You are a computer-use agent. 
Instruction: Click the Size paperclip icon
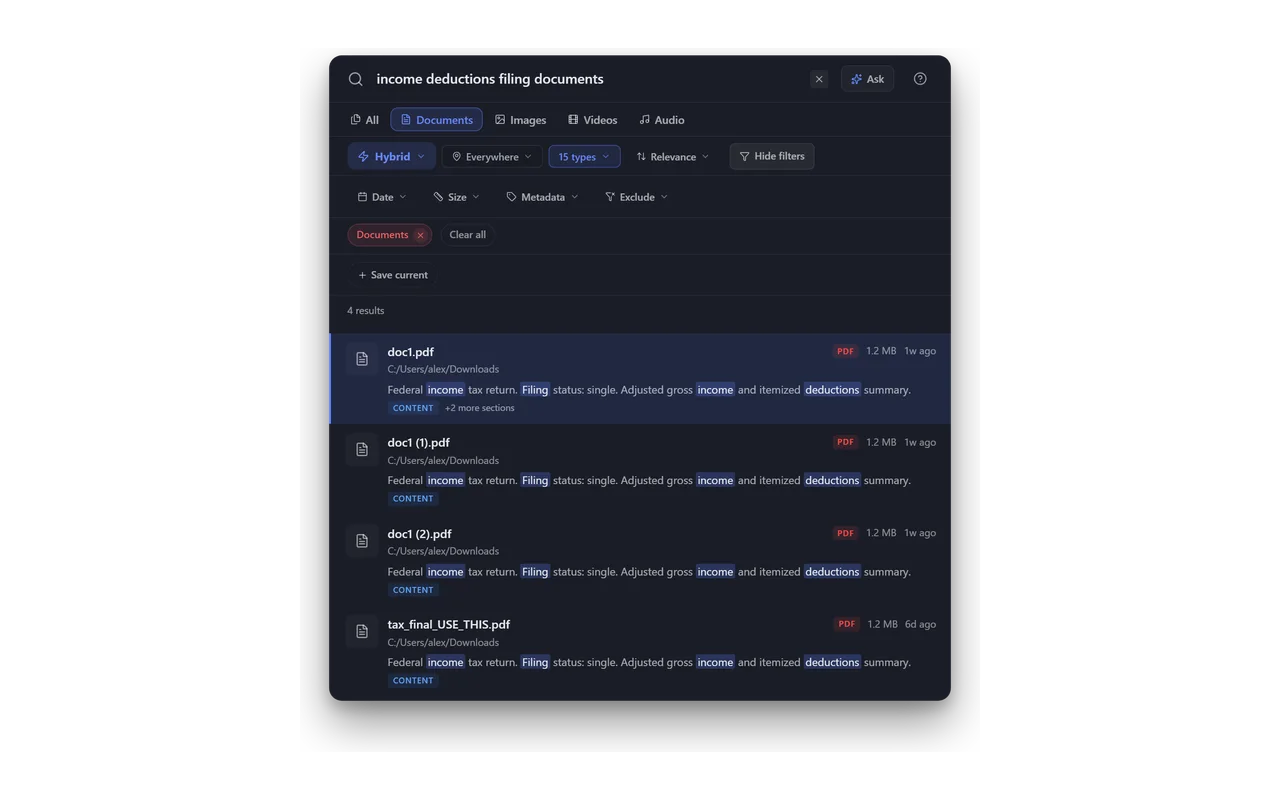(438, 197)
